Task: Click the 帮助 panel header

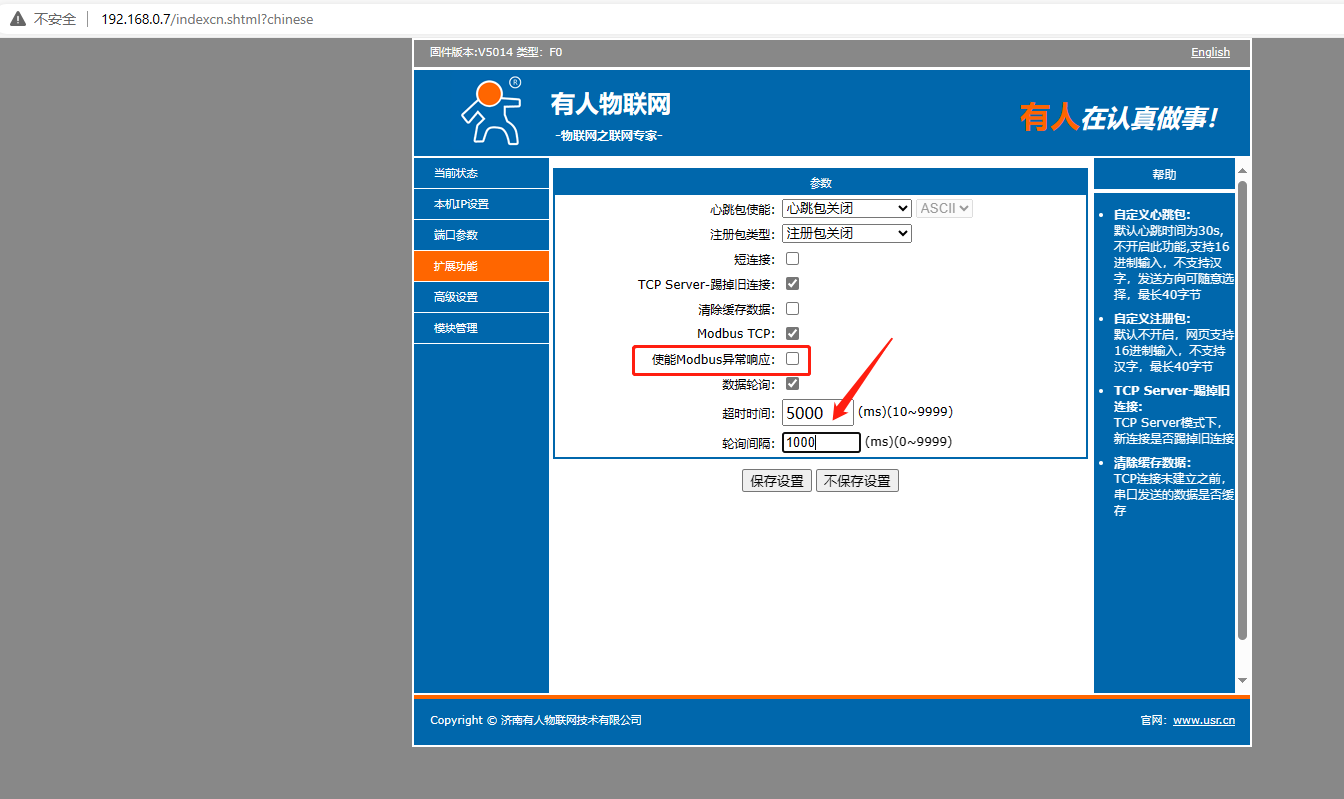Action: [x=1164, y=174]
